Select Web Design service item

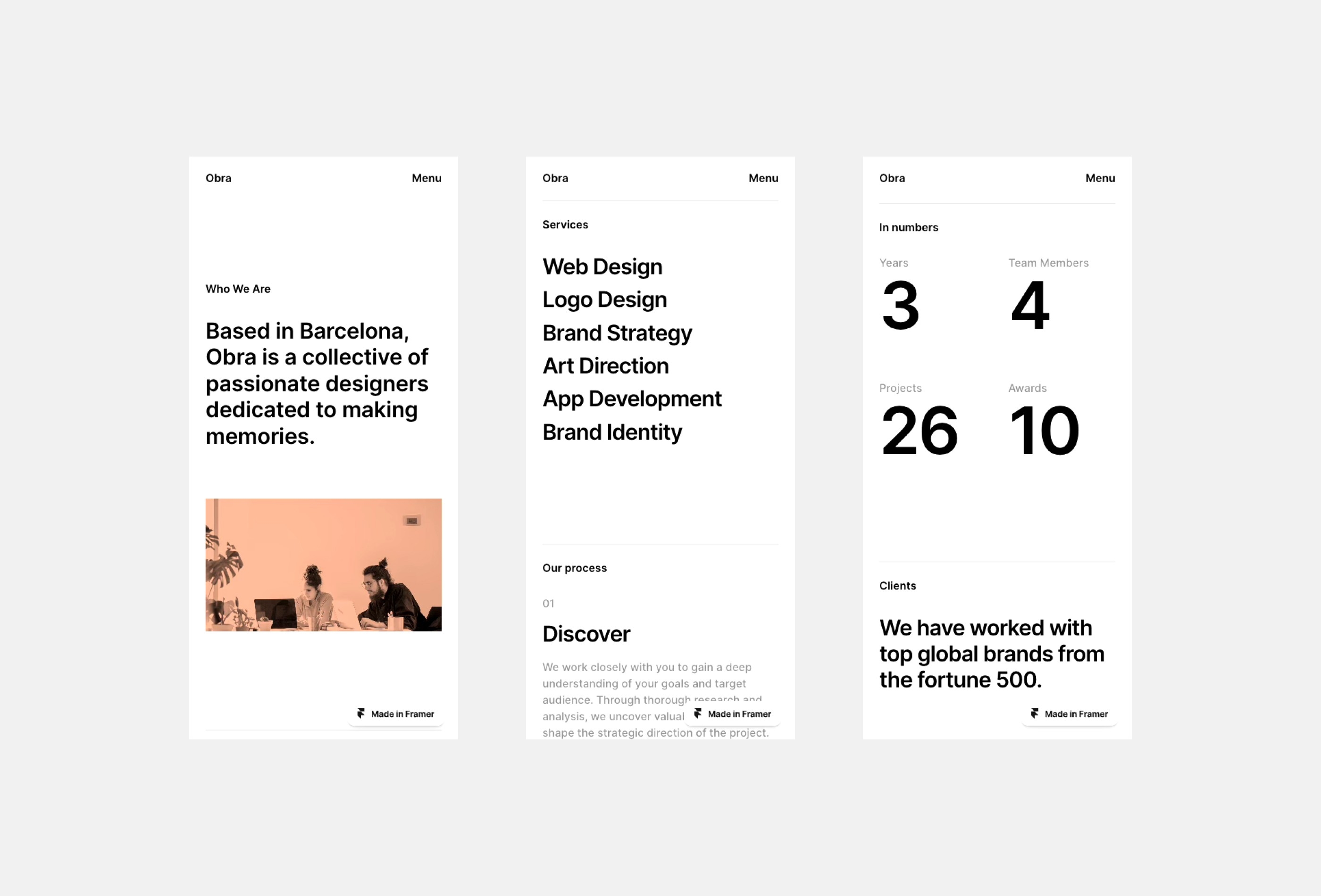point(602,266)
